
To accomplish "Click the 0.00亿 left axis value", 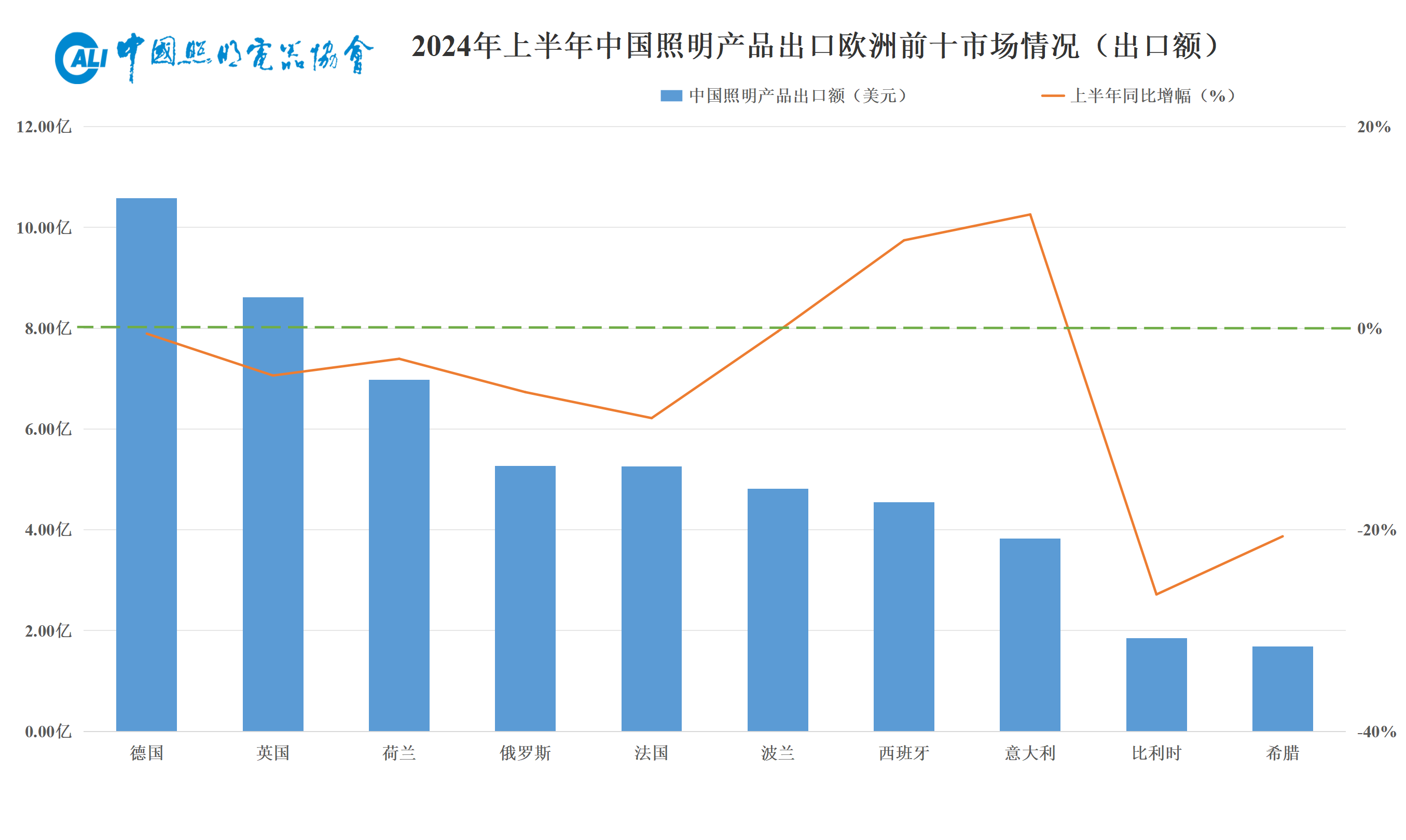I will coord(48,732).
